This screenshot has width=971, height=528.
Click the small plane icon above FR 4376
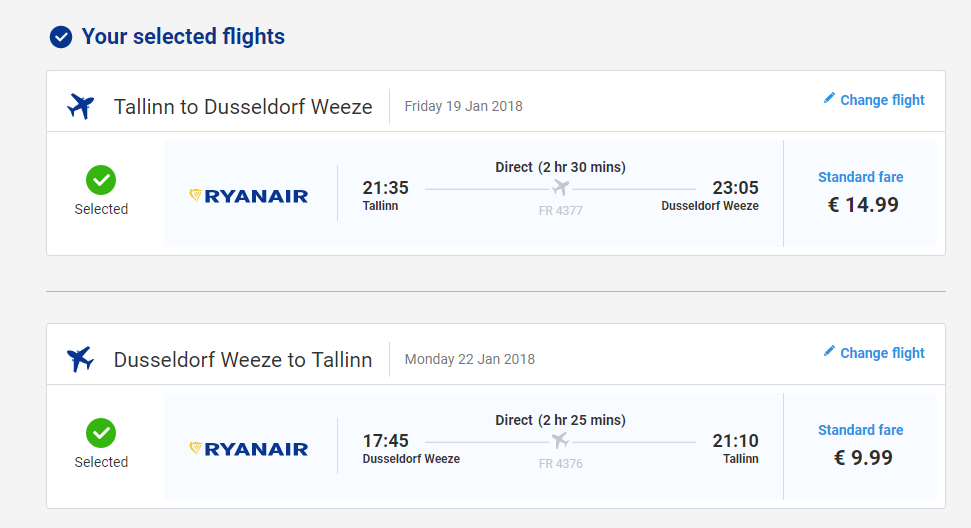pos(560,441)
